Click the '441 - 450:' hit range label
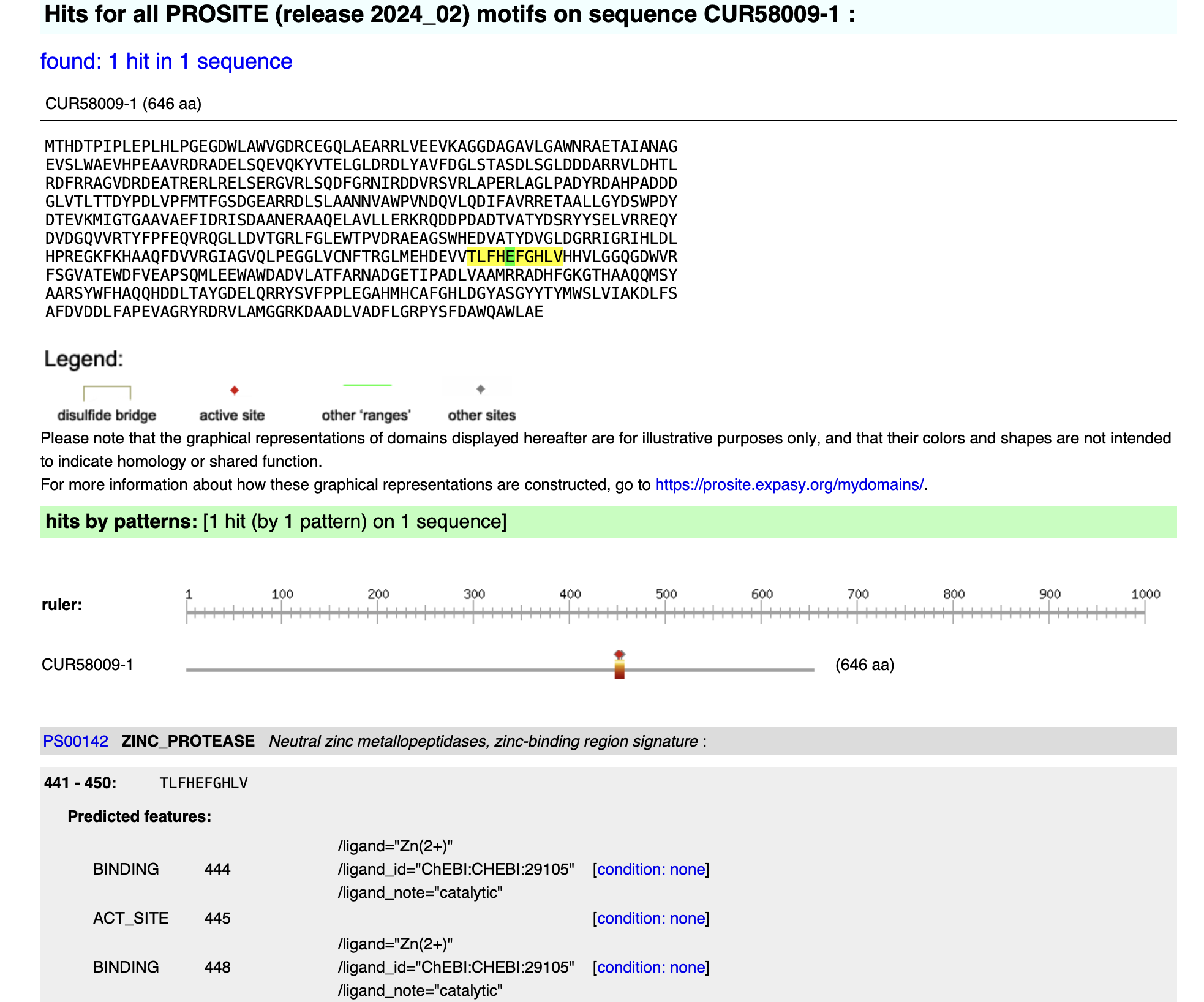Image resolution: width=1204 pixels, height=1002 pixels. pos(80,783)
